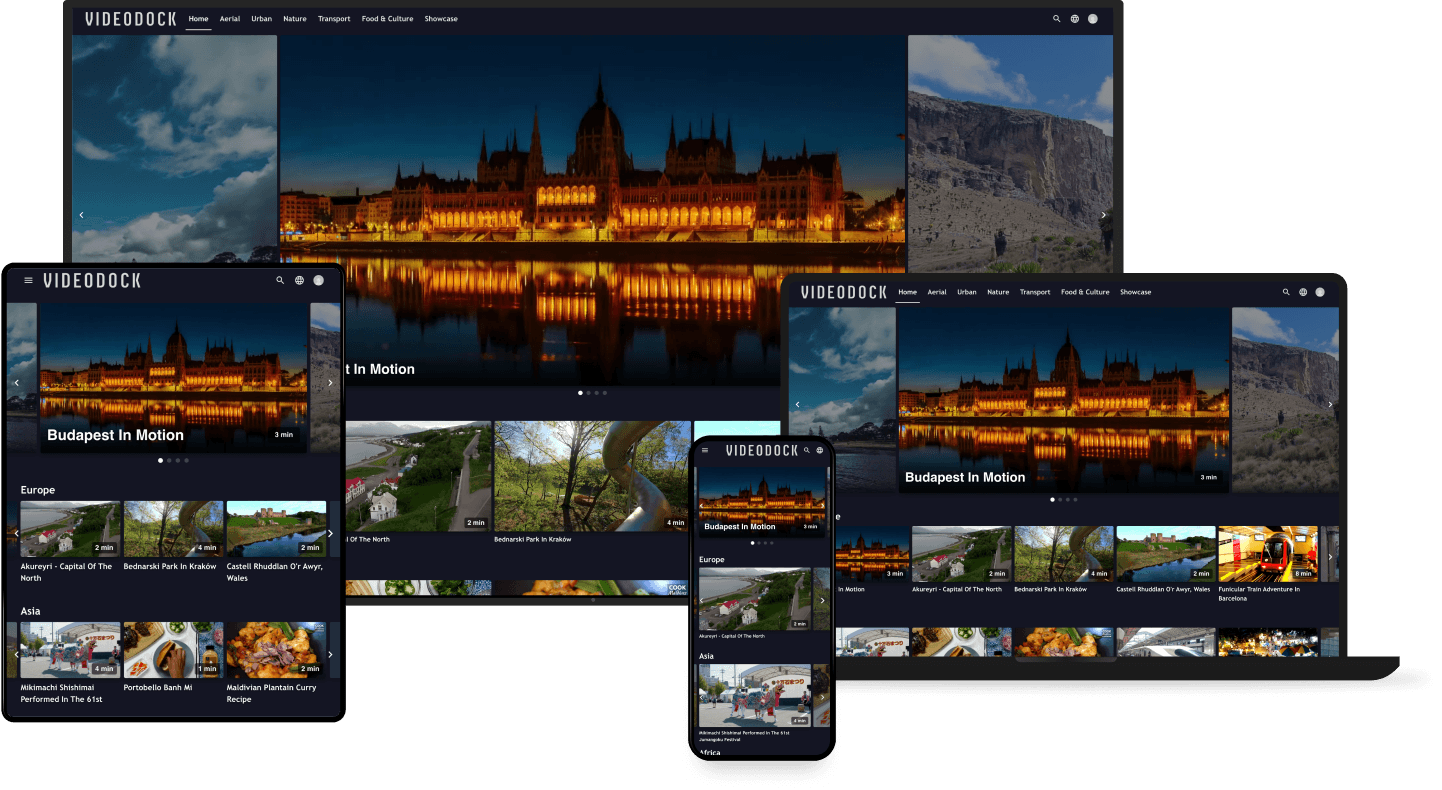Open Maldivian Plantain Curry Recipe thumbnail on tablet
The image size is (1442, 790).
point(276,650)
